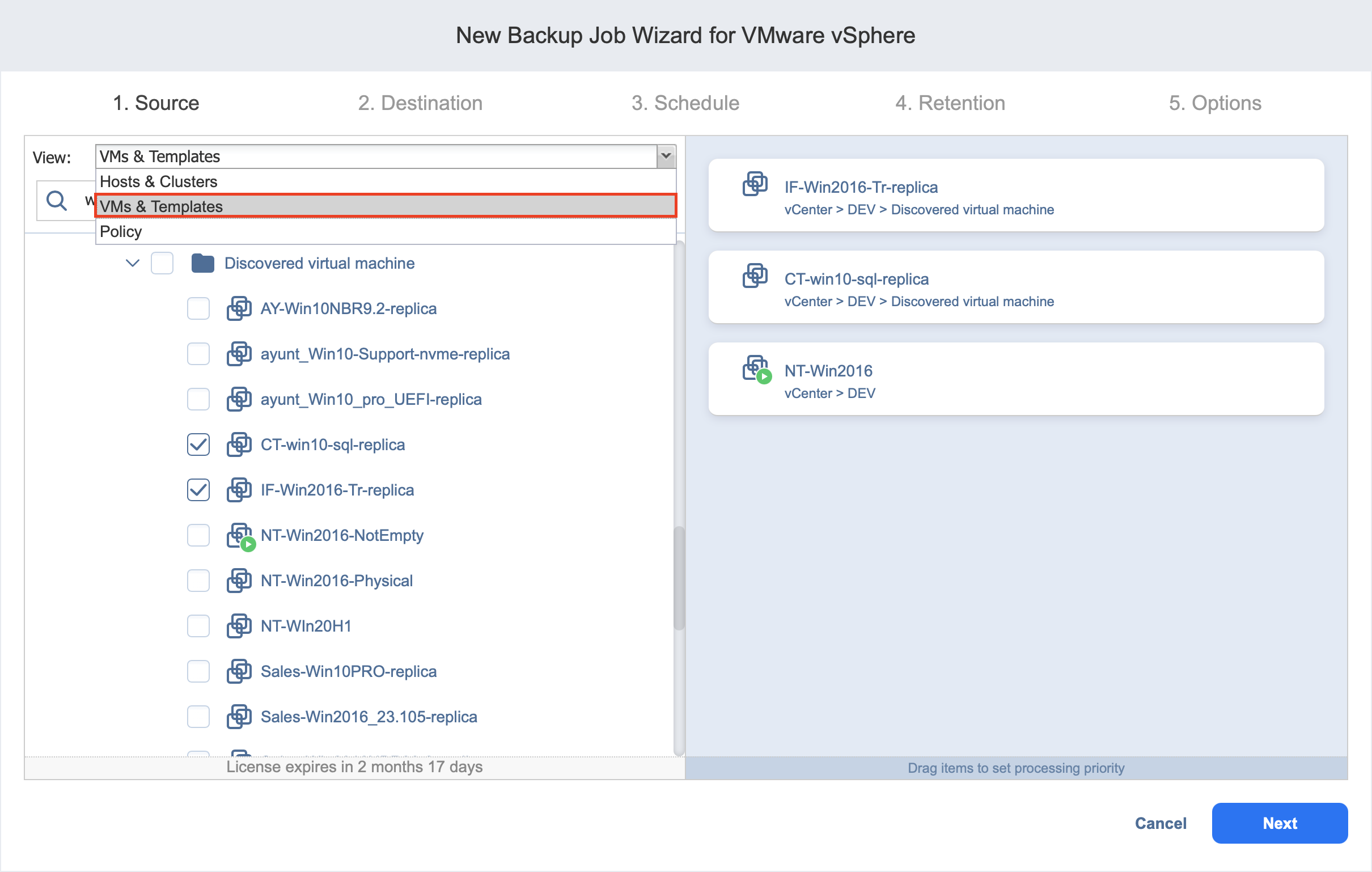
Task: Go to the 2. Destination step
Action: pyautogui.click(x=420, y=103)
